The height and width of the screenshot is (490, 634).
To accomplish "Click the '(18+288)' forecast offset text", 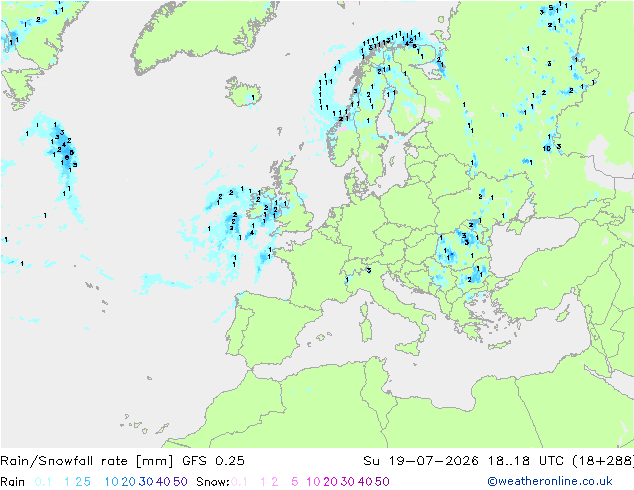I will [x=603, y=460].
